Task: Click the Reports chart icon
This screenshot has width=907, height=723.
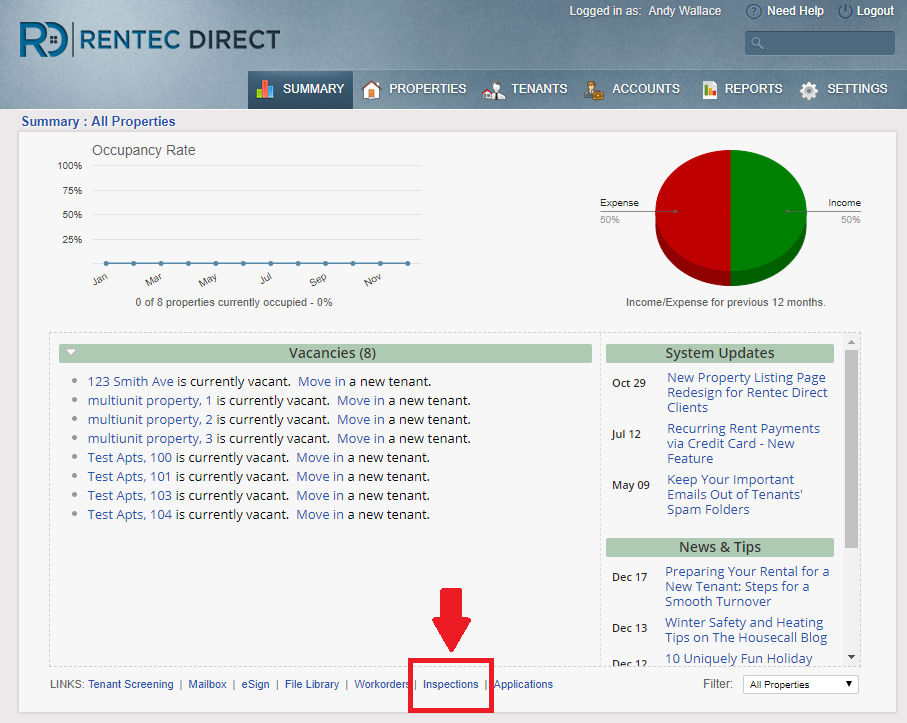Action: click(x=710, y=90)
